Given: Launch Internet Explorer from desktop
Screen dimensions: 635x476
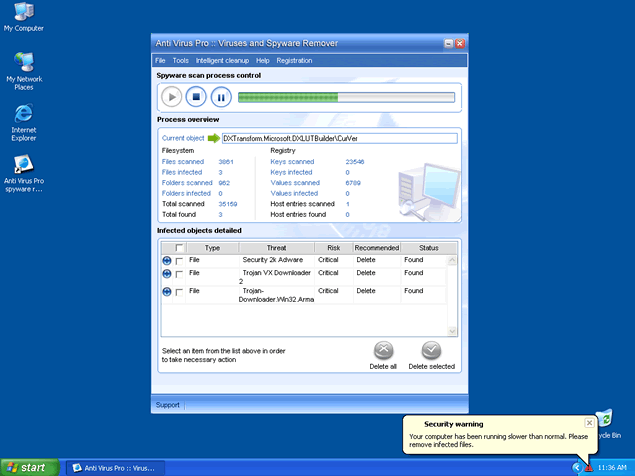Looking at the screenshot, I should [x=23, y=113].
